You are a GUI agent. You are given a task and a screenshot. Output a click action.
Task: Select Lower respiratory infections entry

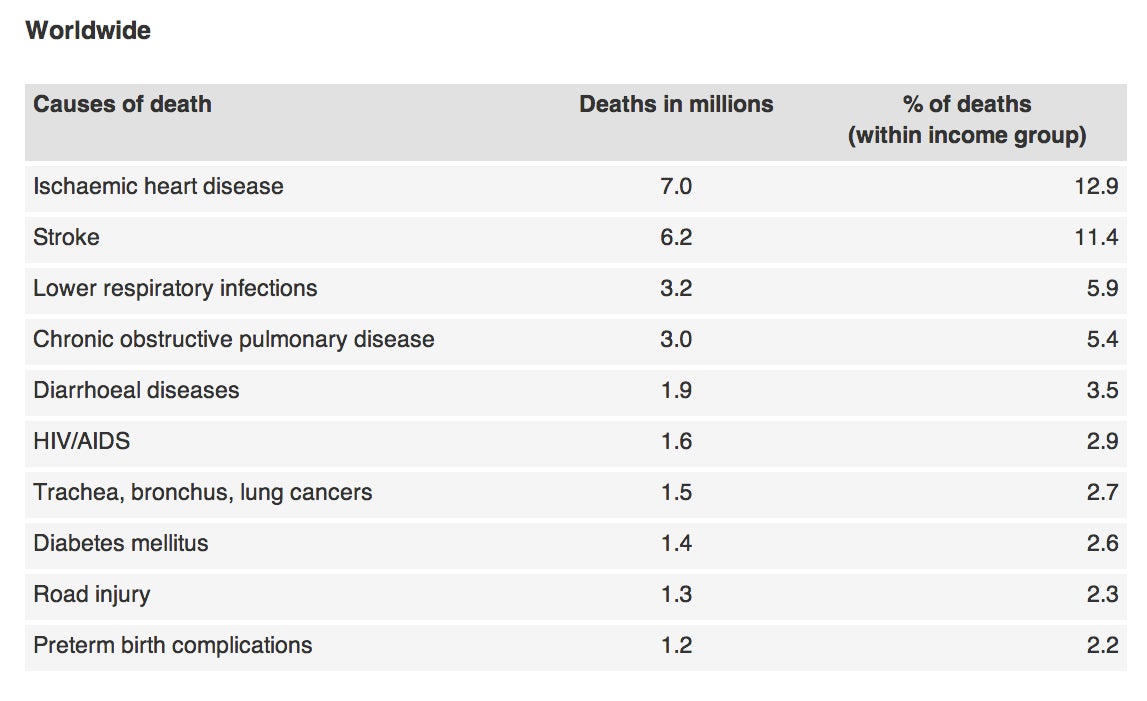point(176,288)
